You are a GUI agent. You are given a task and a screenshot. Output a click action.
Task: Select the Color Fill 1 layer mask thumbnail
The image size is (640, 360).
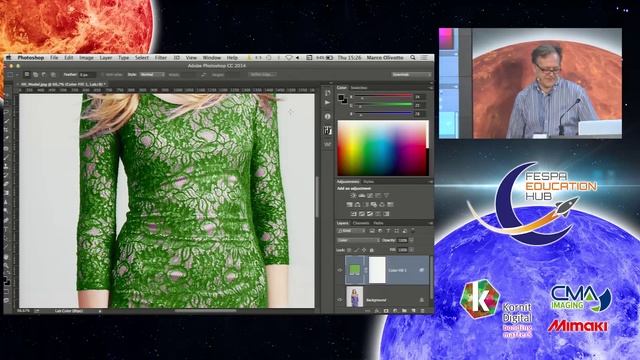pyautogui.click(x=377, y=270)
